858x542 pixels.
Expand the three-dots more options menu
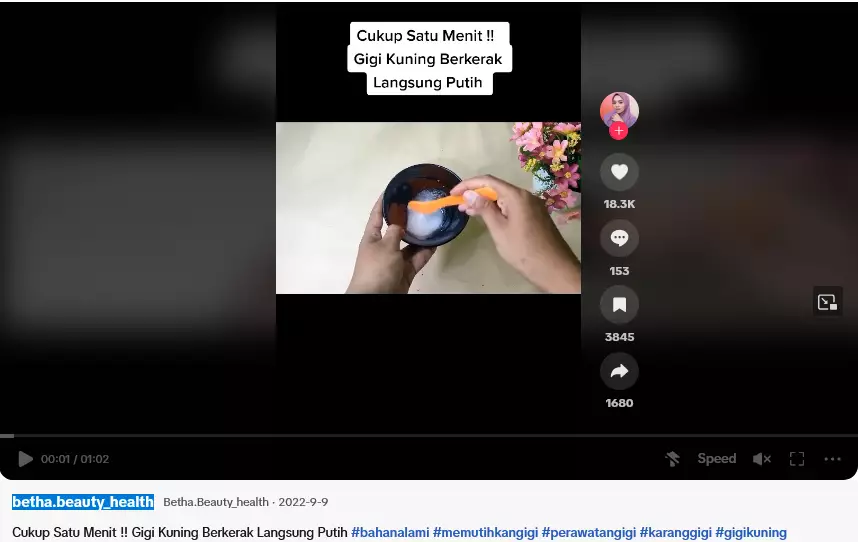[x=832, y=459]
